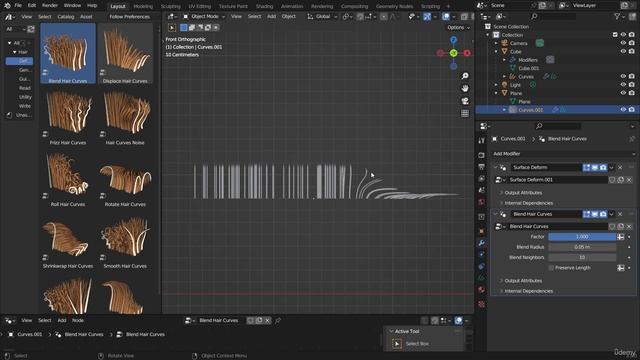Open the viewport Options dropdown
Image resolution: width=640 pixels, height=360 pixels.
coord(458,27)
